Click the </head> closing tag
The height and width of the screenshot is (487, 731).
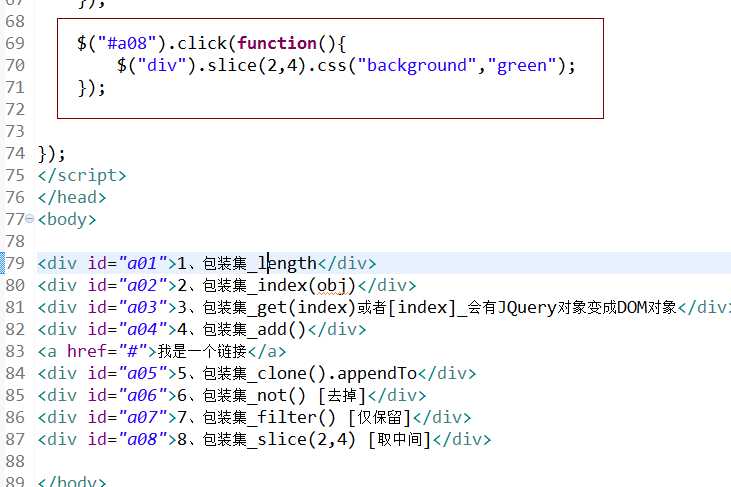click(72, 197)
